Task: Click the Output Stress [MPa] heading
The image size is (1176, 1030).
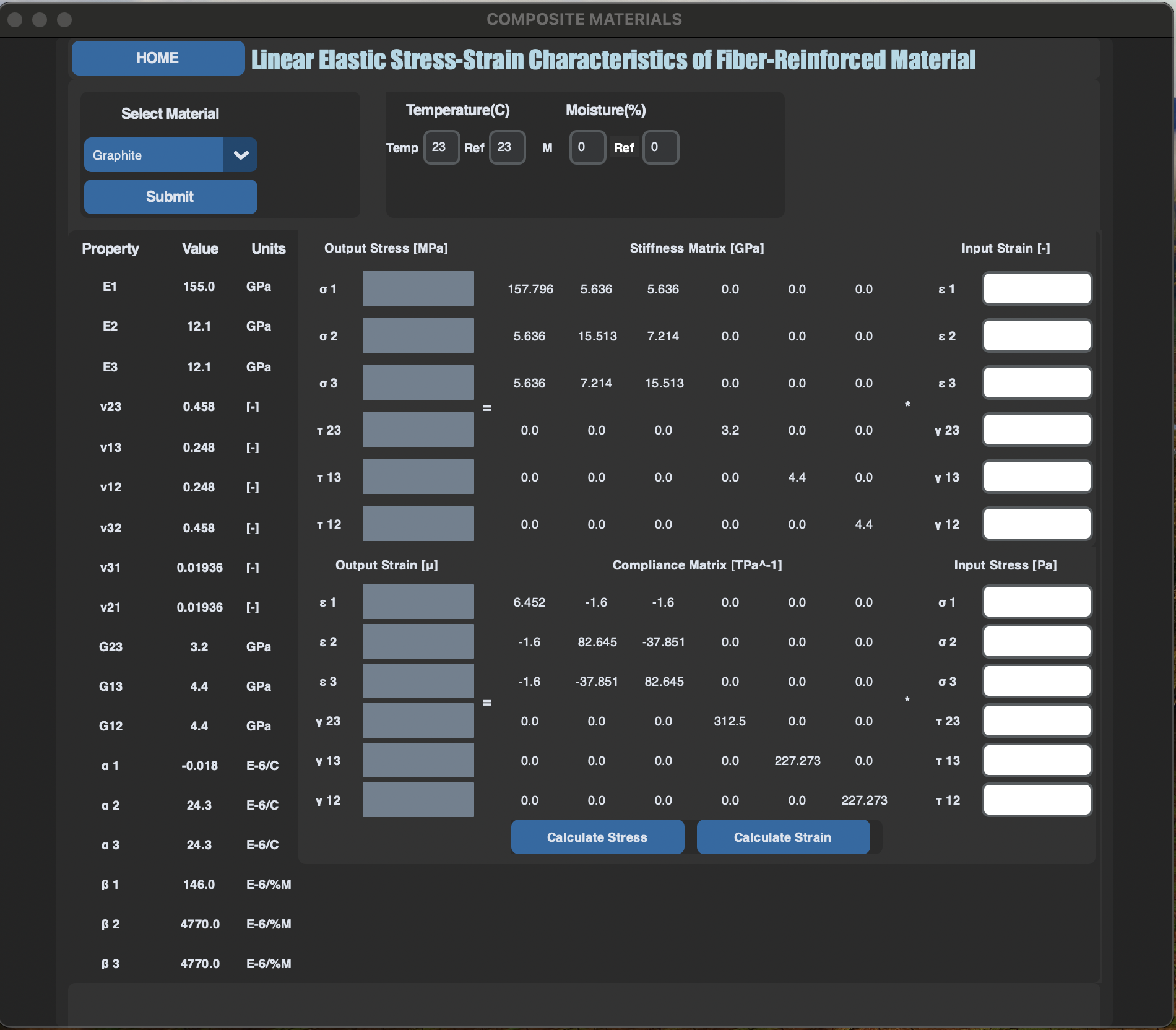Action: [386, 248]
